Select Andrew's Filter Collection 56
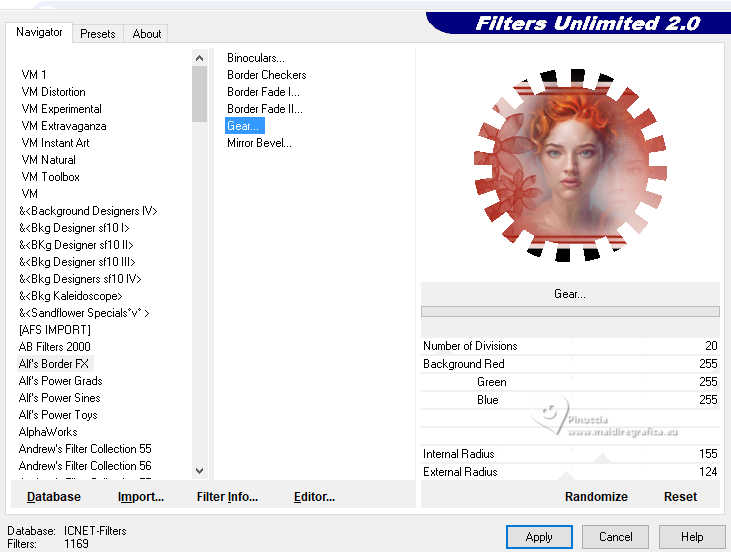Viewport: 731px width, 552px height. [85, 466]
